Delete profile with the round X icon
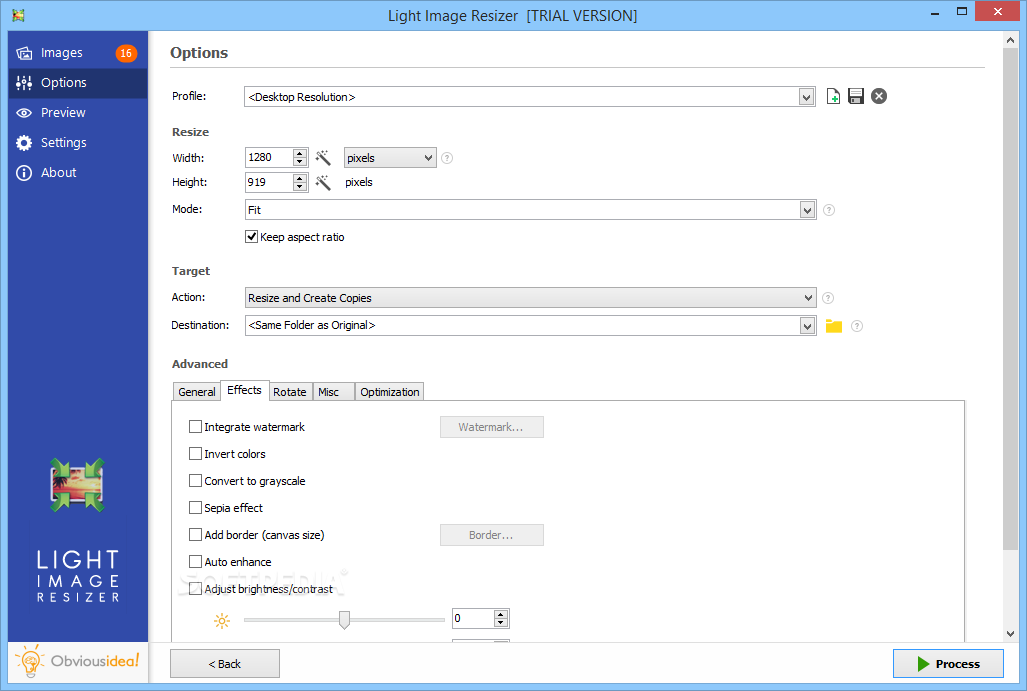Image resolution: width=1027 pixels, height=691 pixels. [879, 96]
